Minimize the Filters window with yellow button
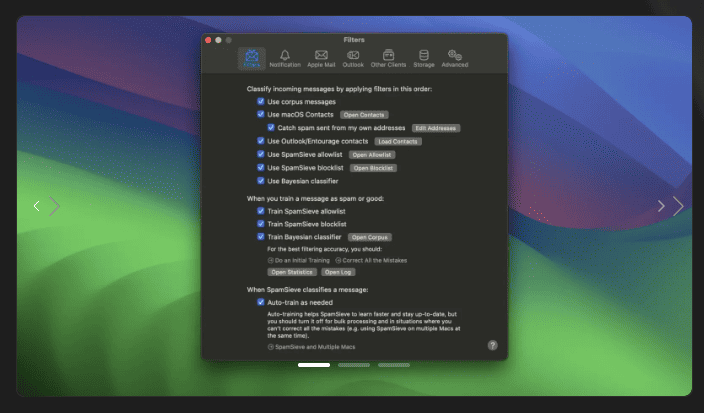The height and width of the screenshot is (413, 704). tap(218, 40)
